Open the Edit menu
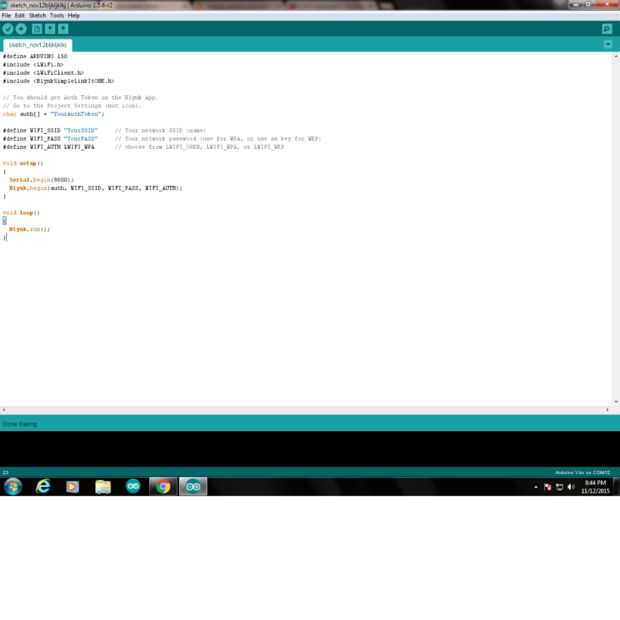The image size is (620, 620). point(20,15)
